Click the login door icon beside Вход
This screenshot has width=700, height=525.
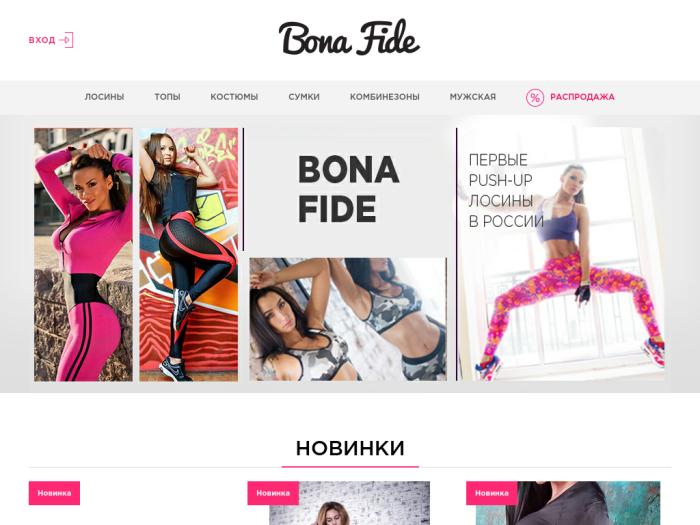(67, 40)
